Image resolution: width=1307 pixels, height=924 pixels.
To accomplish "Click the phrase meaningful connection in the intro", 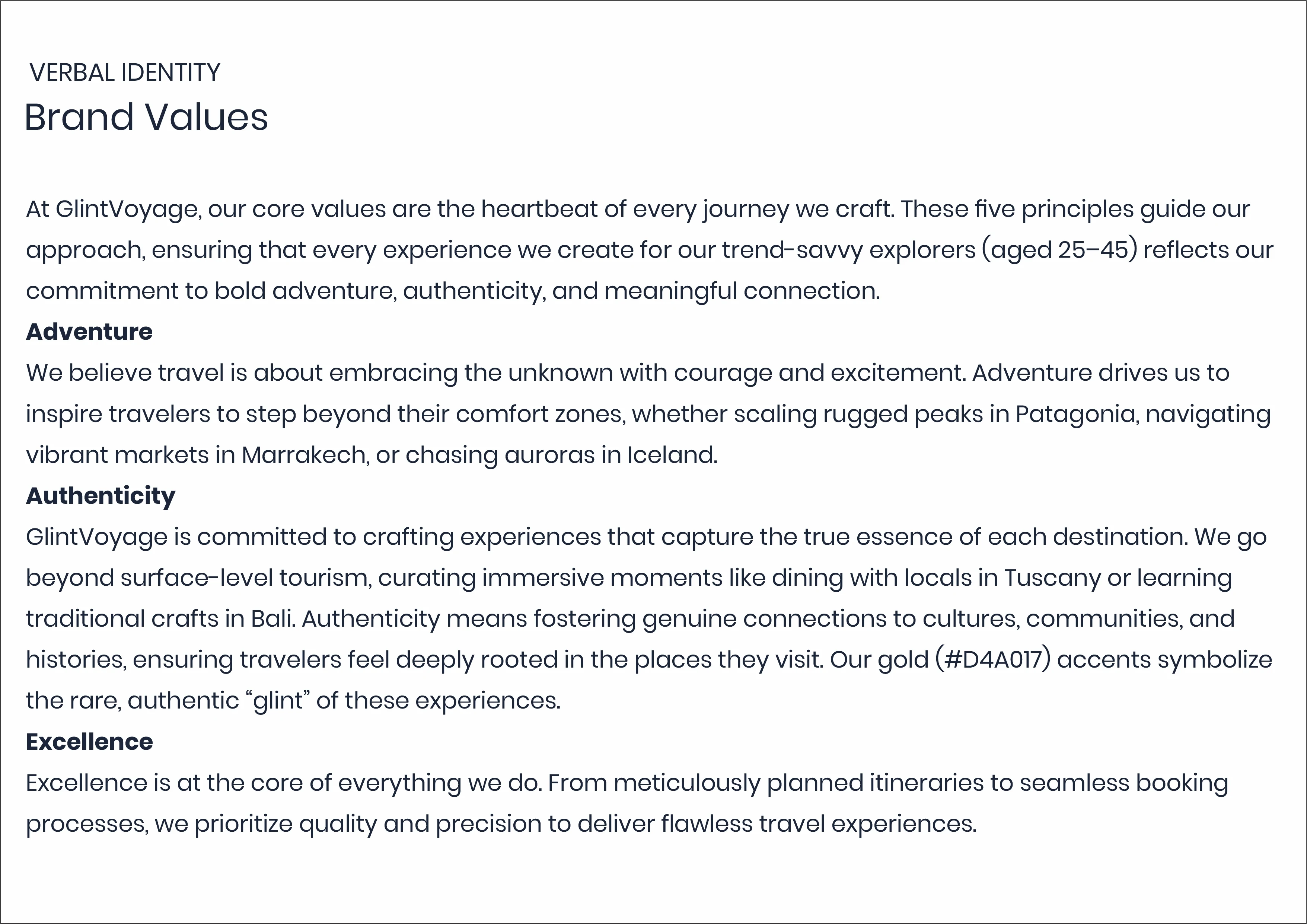I will point(742,291).
